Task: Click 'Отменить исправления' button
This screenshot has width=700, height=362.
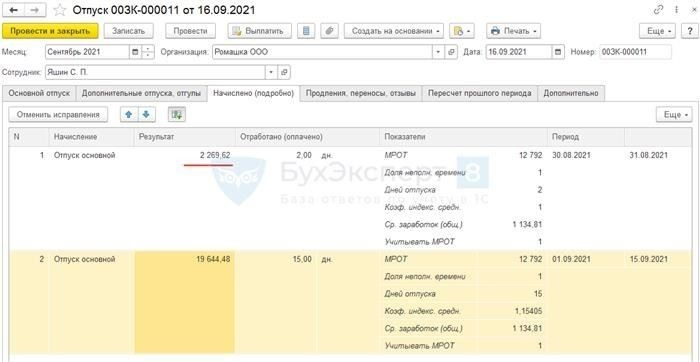Action: (58, 115)
